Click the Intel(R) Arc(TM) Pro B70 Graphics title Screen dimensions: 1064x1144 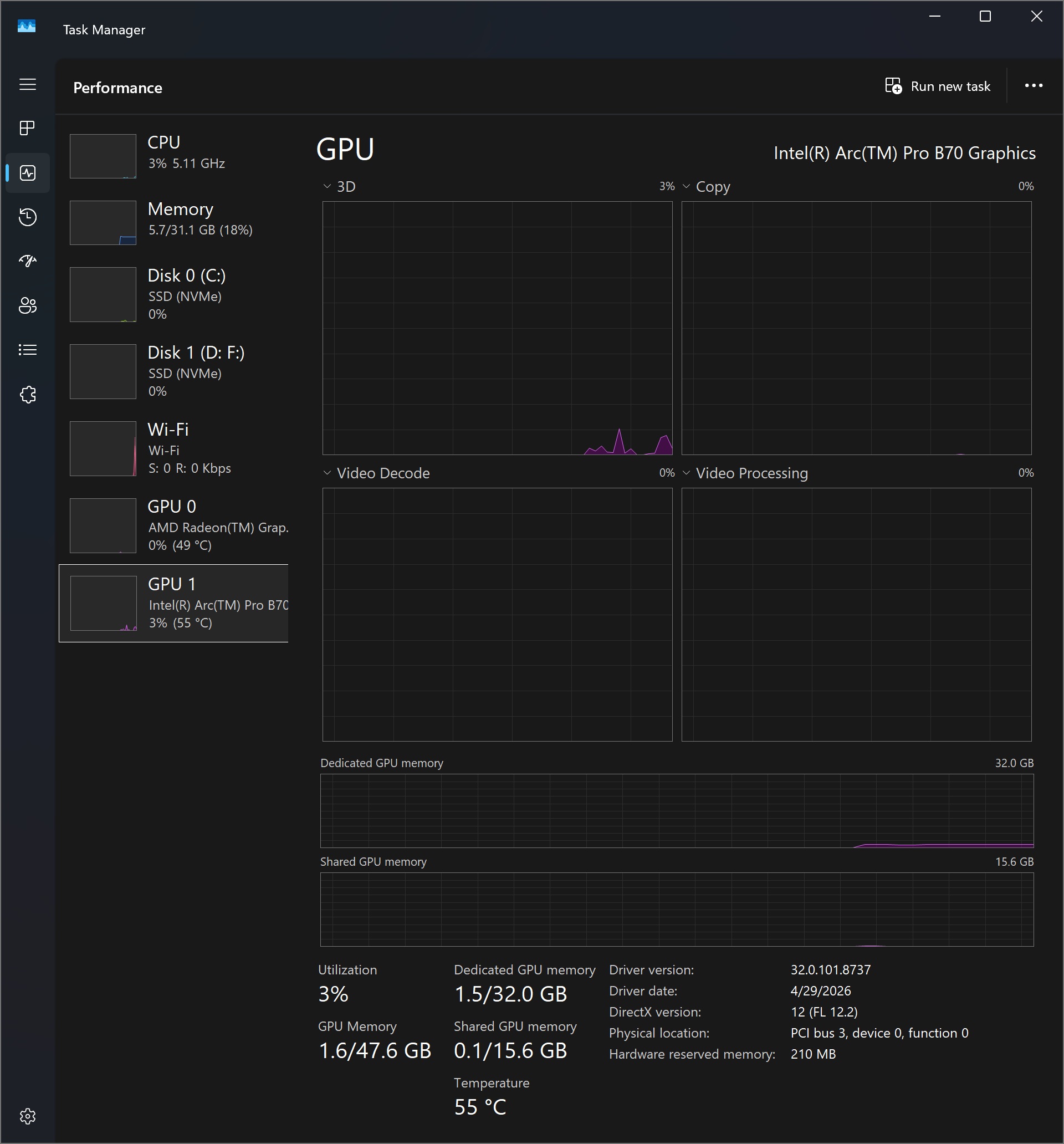point(904,153)
